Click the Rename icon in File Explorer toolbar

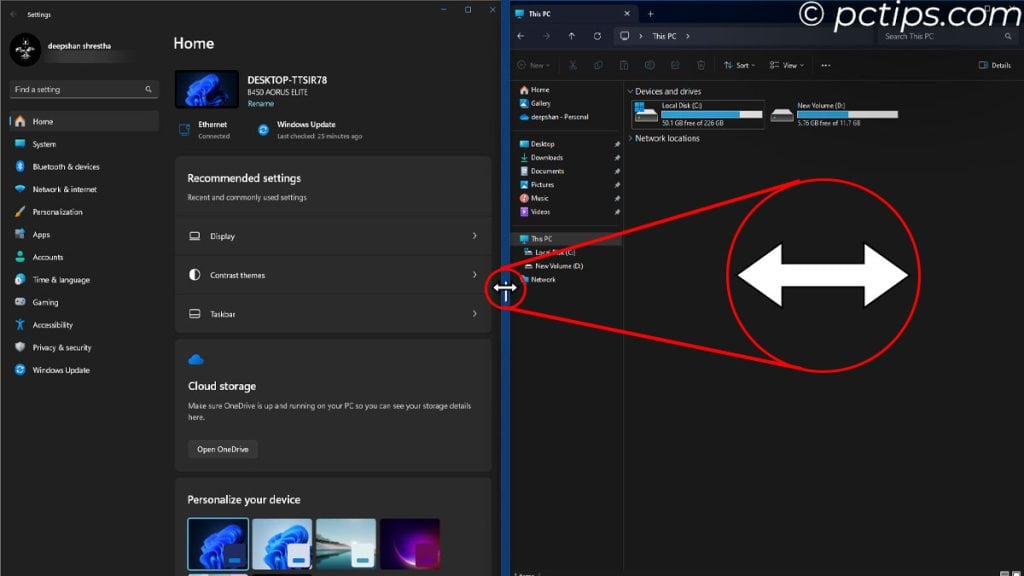click(x=648, y=65)
